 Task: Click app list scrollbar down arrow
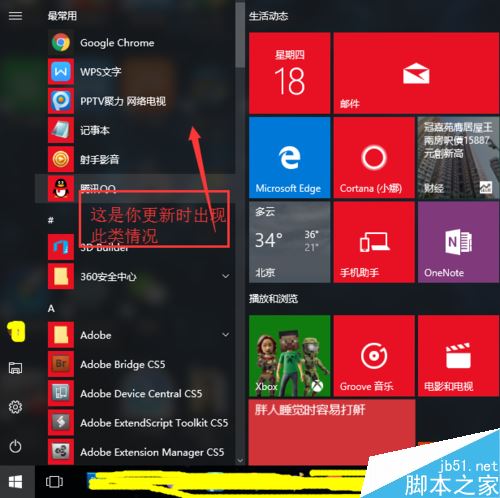point(240,461)
